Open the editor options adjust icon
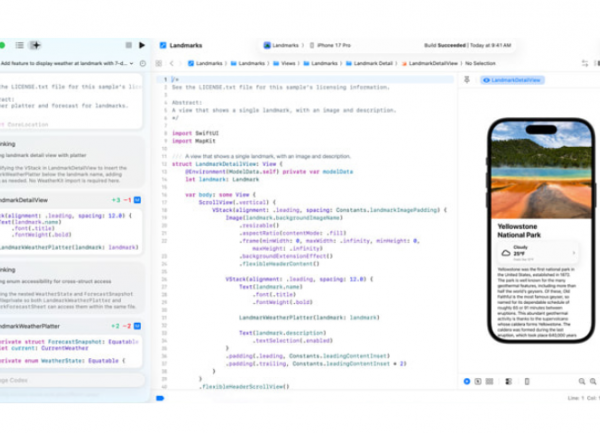The width and height of the screenshot is (600, 433). click(585, 63)
